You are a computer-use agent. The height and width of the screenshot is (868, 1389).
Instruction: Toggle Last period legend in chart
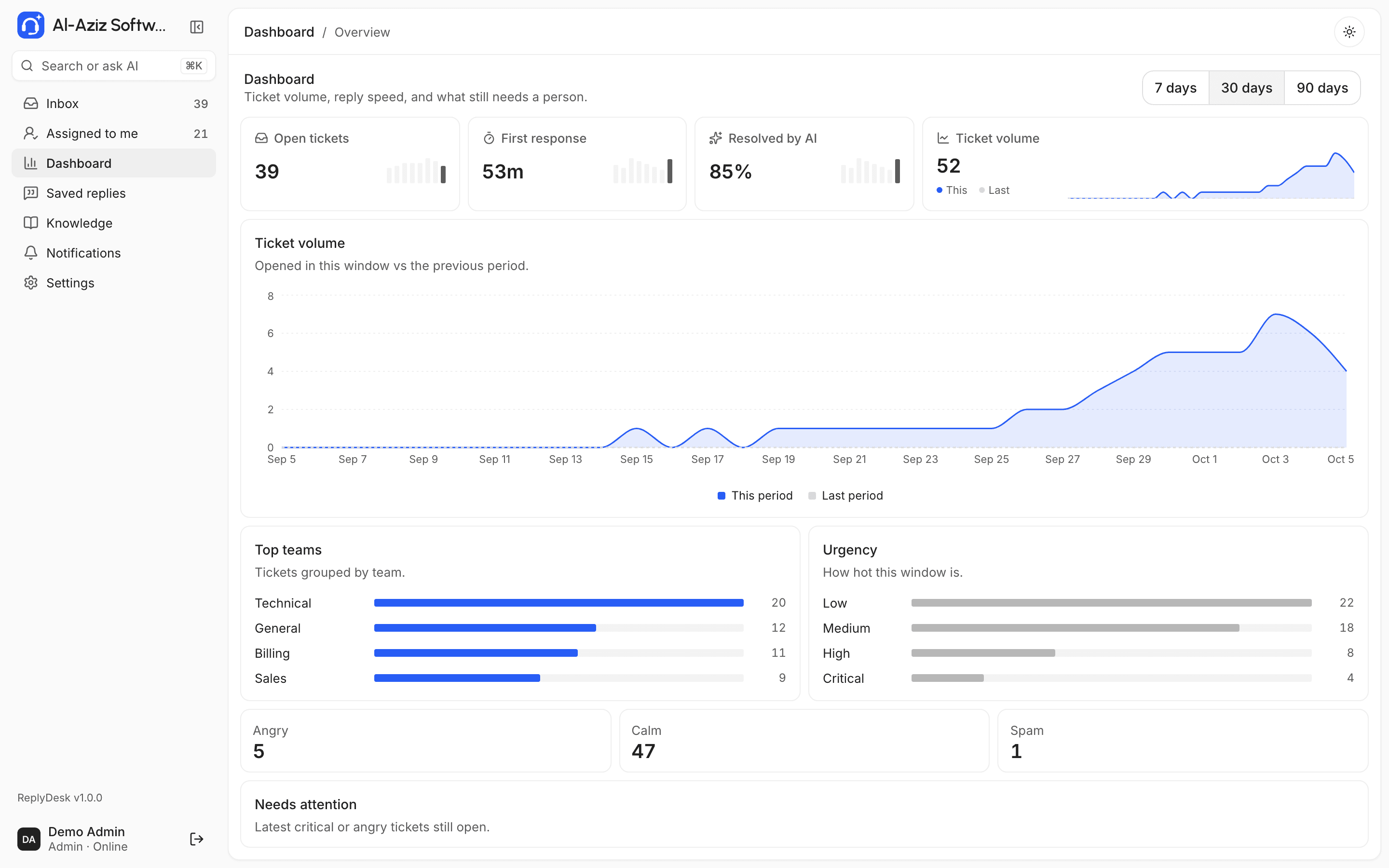(x=845, y=495)
